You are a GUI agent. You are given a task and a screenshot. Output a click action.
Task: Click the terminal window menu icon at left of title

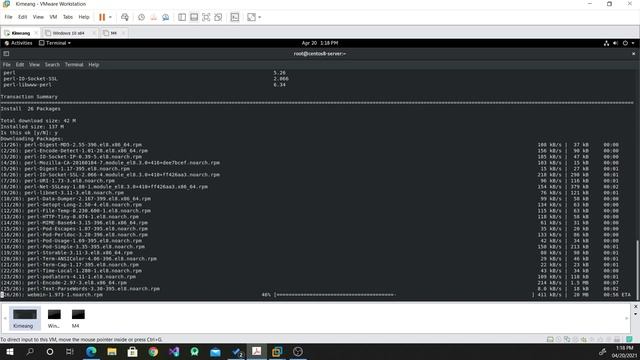(6, 53)
